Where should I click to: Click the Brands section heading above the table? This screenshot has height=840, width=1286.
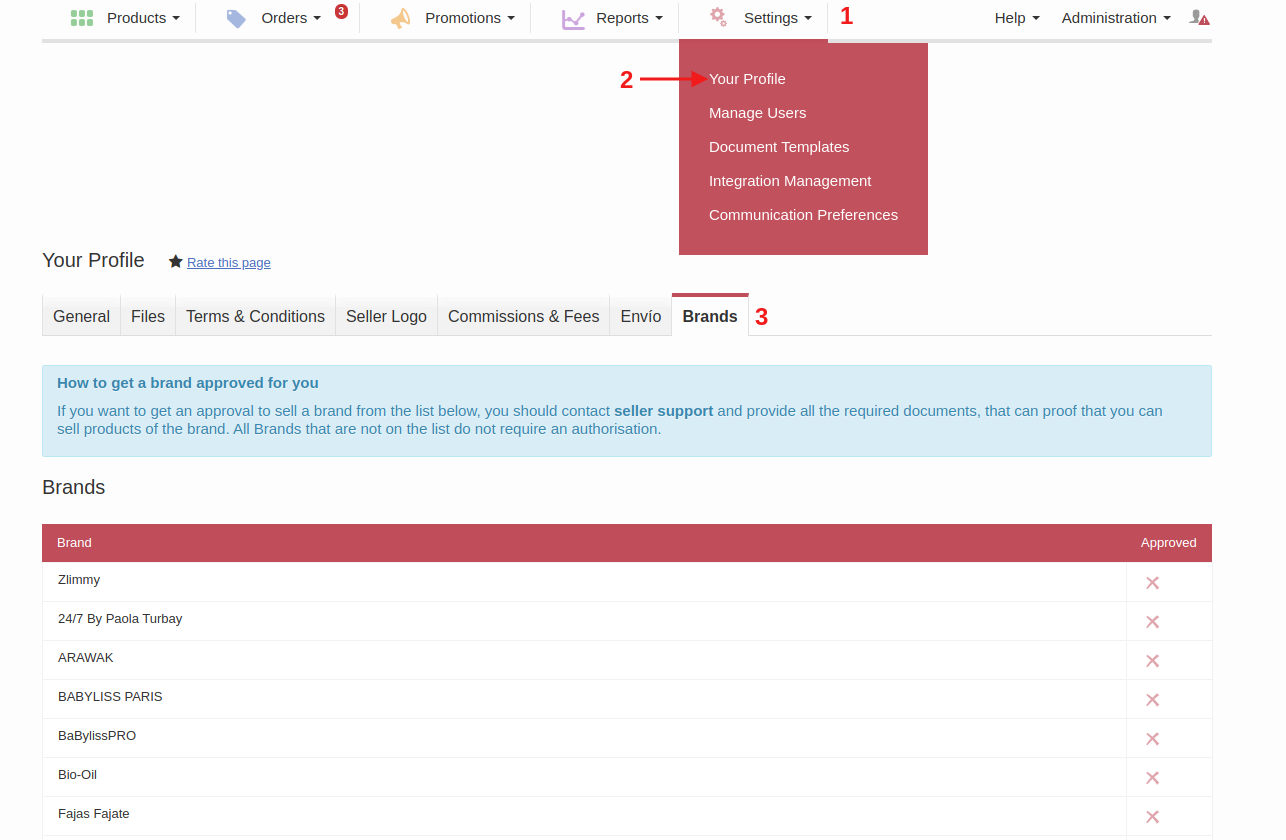click(74, 488)
